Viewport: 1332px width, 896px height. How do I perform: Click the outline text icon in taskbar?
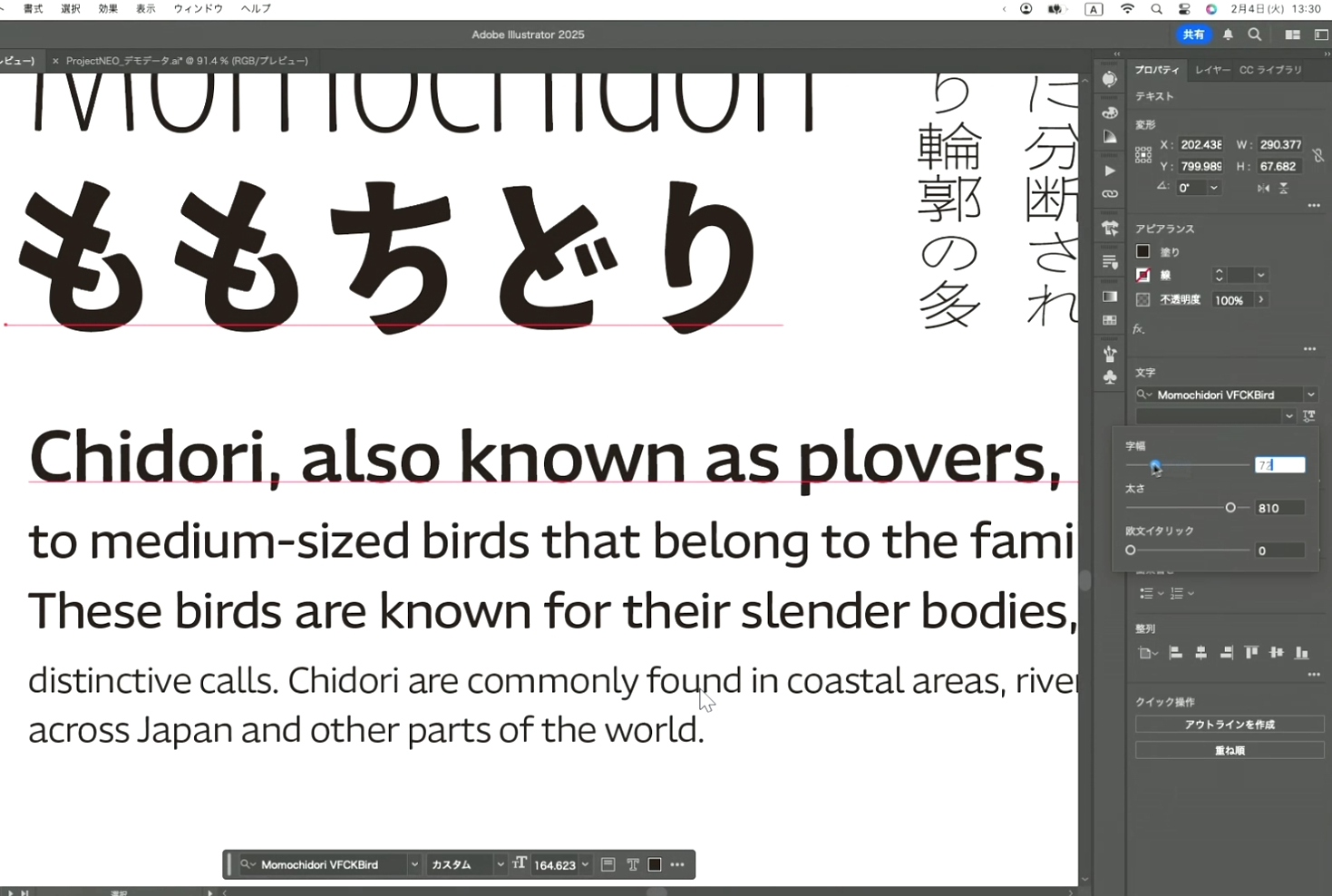633,865
